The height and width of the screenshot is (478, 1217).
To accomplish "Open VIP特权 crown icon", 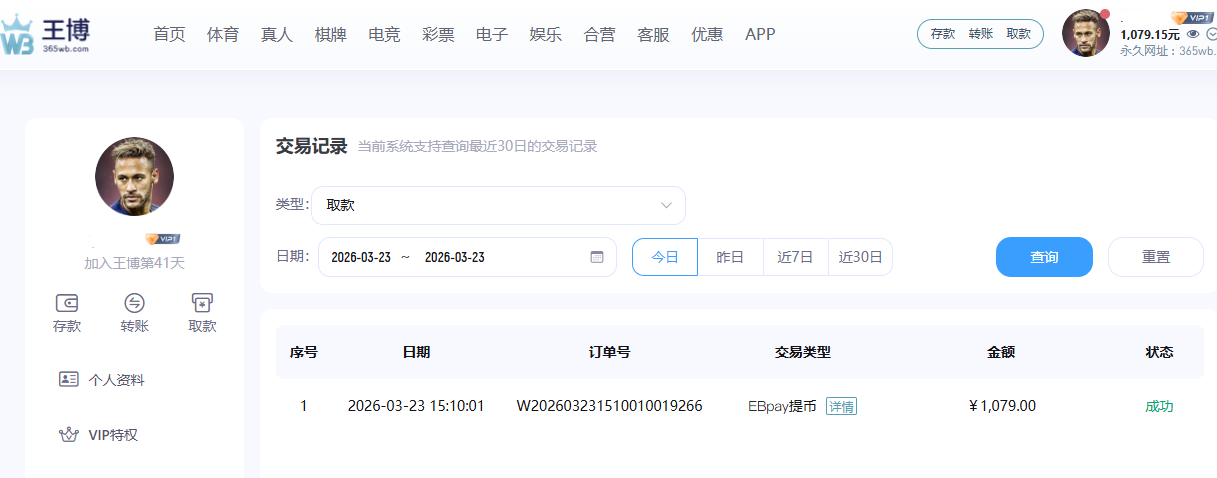I will 68,435.
